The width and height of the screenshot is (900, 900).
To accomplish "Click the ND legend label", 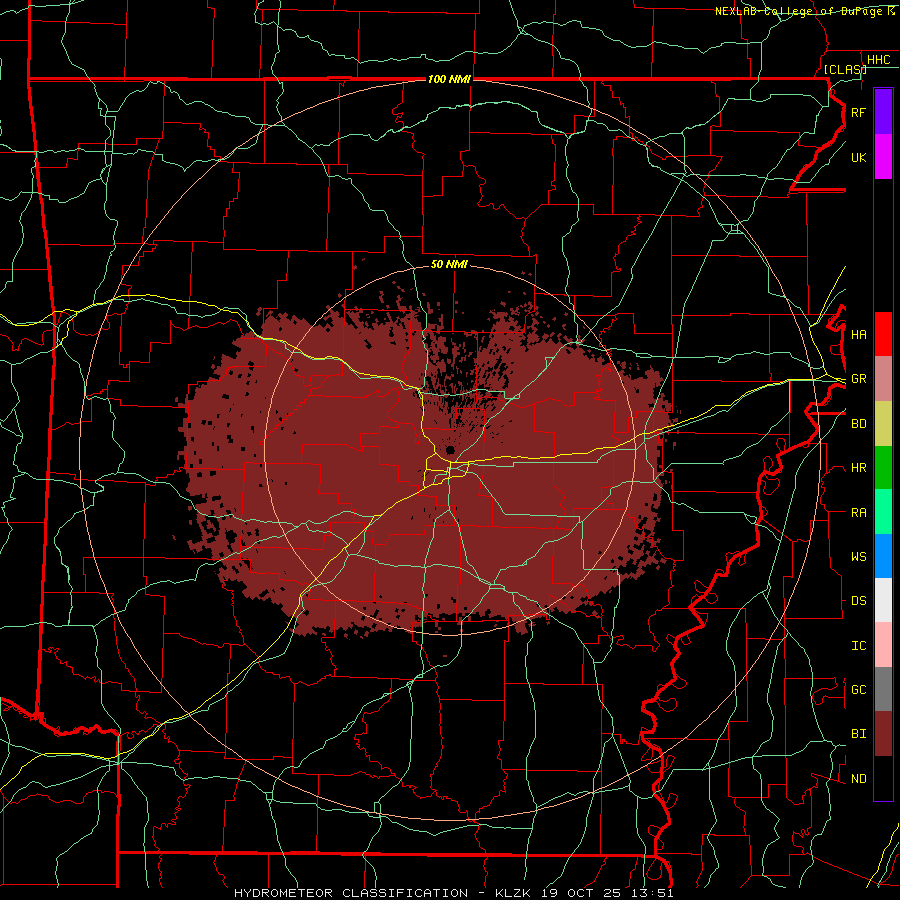I will click(858, 779).
